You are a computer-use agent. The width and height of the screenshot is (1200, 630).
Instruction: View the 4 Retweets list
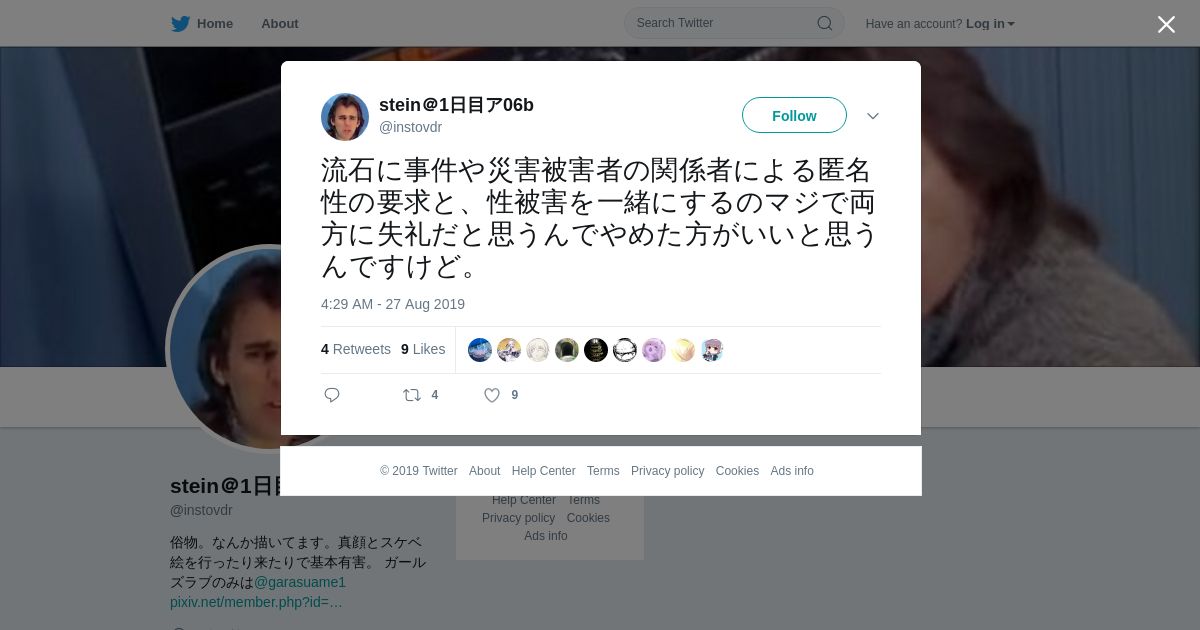[356, 349]
